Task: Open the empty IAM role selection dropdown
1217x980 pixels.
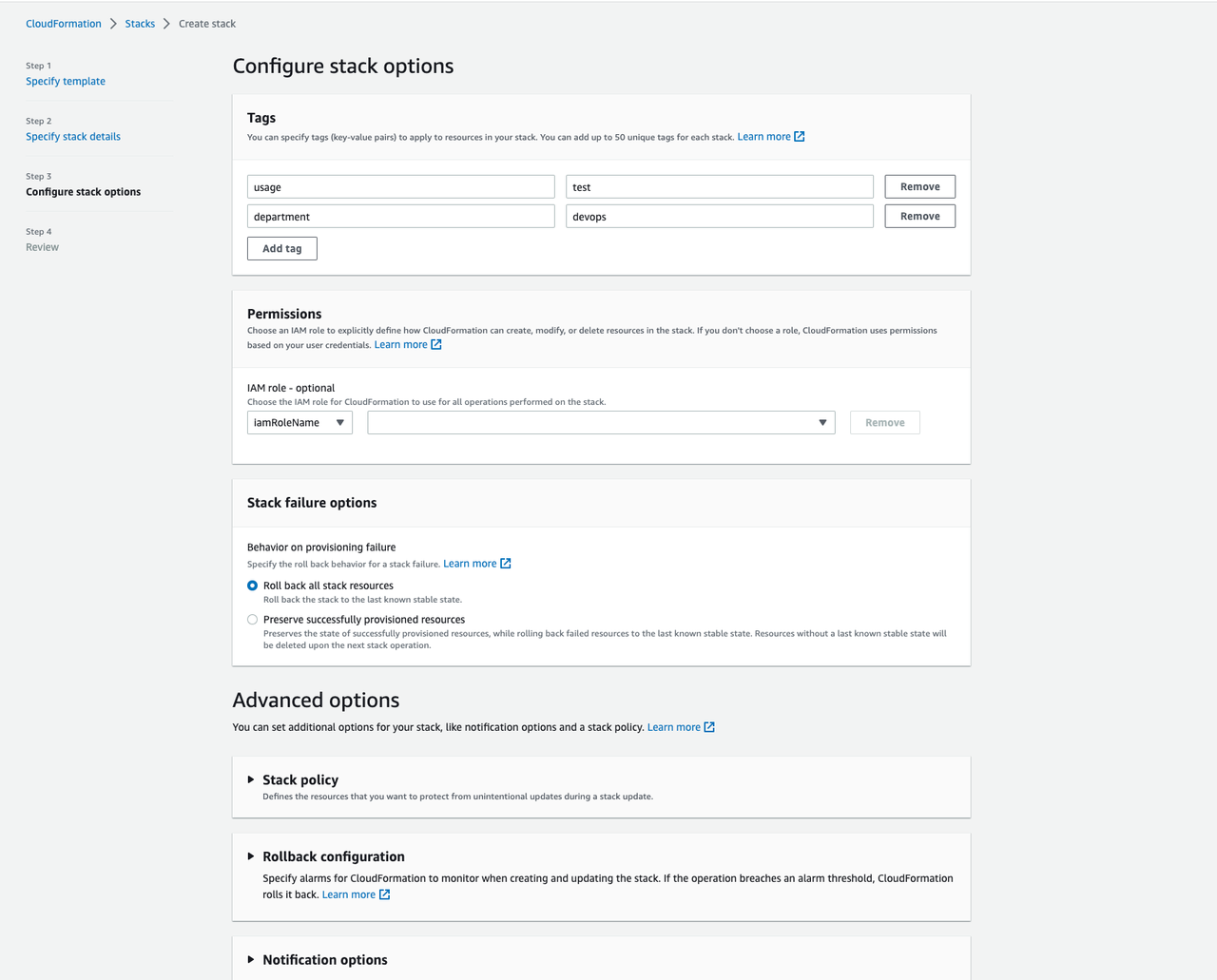Action: (x=601, y=423)
